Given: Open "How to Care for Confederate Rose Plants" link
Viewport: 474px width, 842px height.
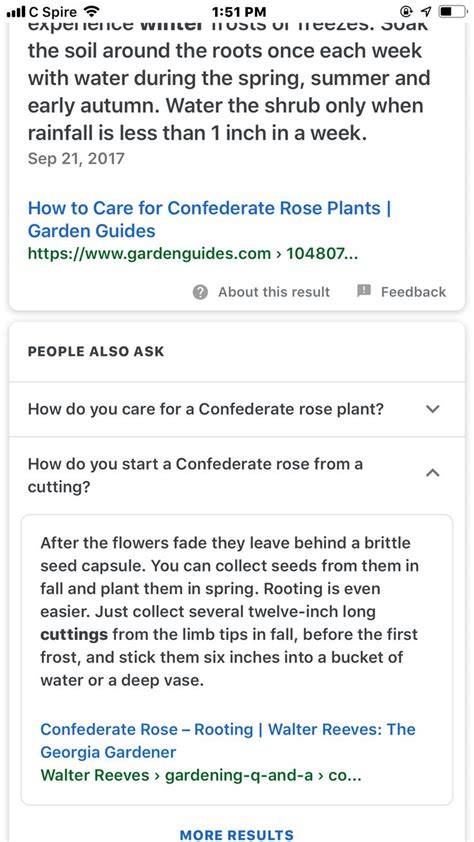Looking at the screenshot, I should click(x=209, y=220).
